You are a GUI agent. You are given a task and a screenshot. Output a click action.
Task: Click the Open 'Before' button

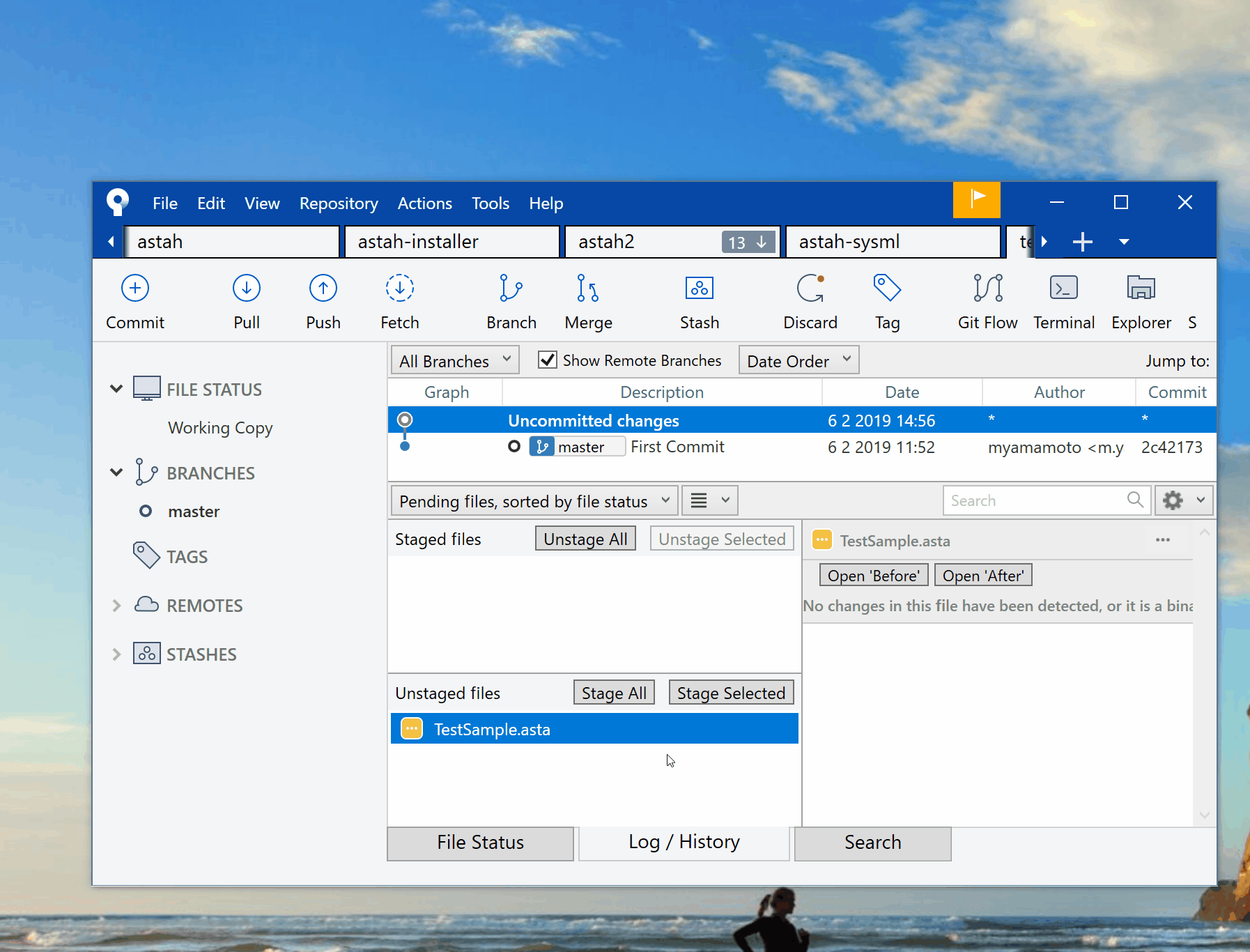(x=873, y=576)
